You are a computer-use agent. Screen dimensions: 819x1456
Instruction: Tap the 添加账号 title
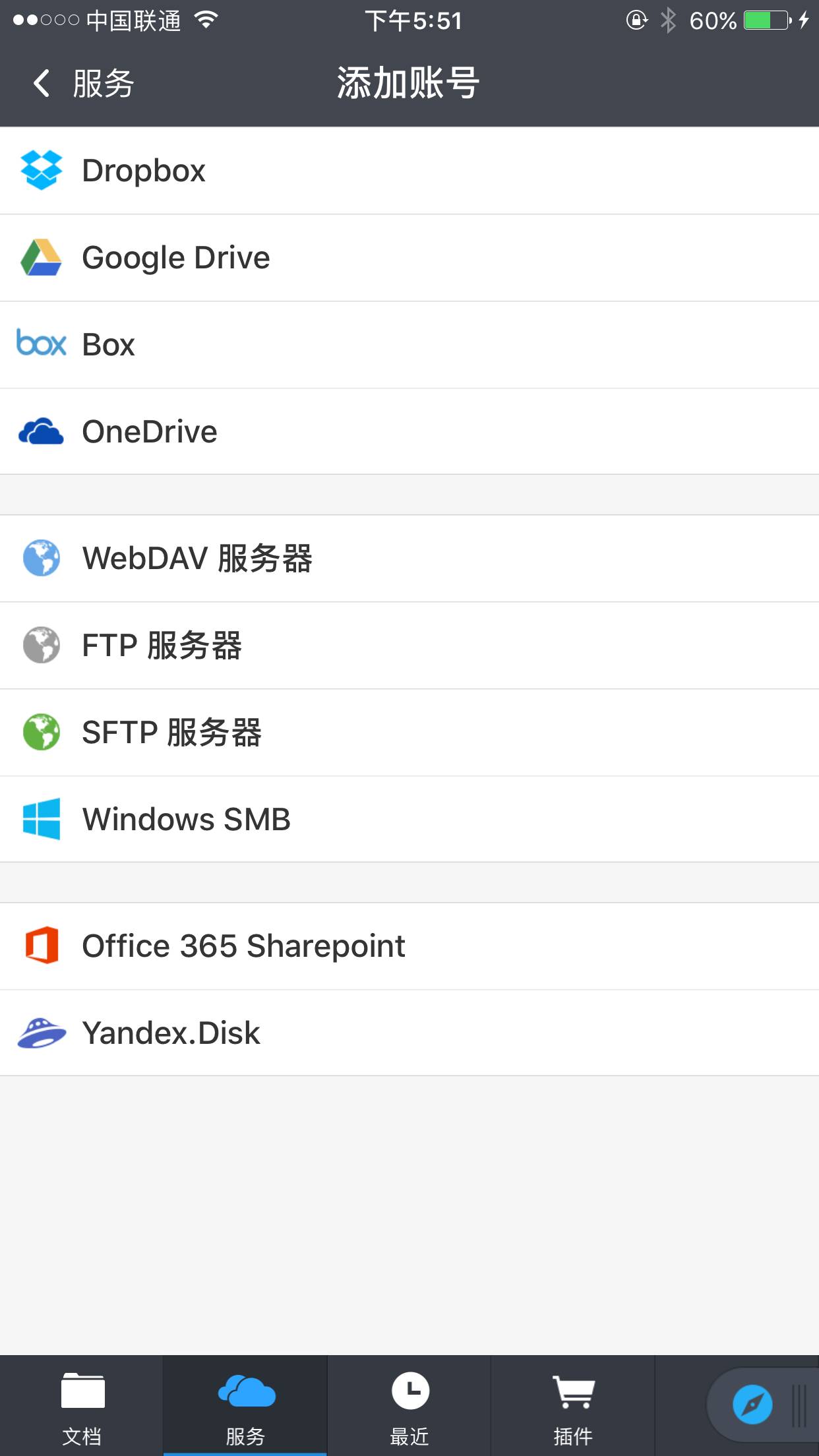[x=408, y=83]
